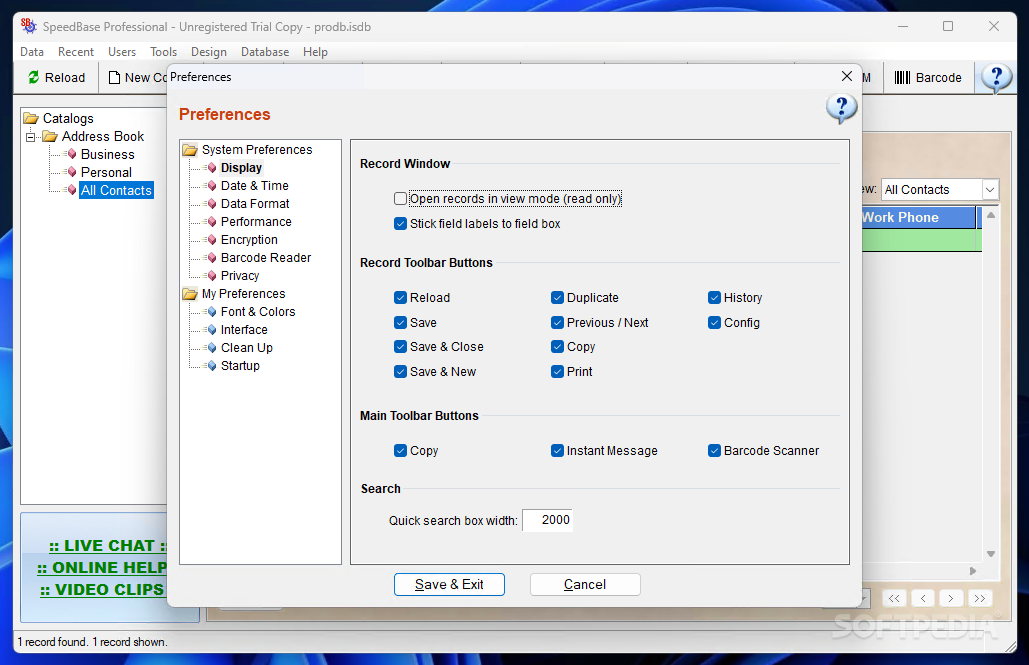The height and width of the screenshot is (665, 1029).
Task: Toggle Duplicate checkbox
Action: (557, 297)
